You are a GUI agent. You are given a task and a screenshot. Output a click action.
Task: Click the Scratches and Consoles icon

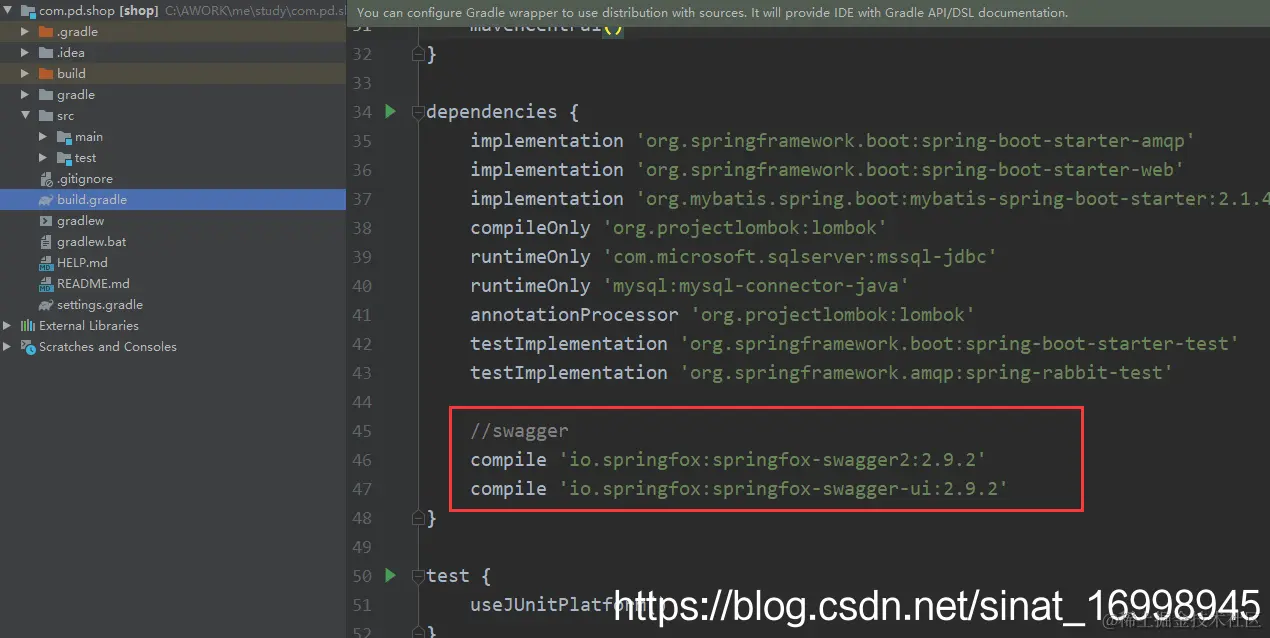(x=28, y=346)
